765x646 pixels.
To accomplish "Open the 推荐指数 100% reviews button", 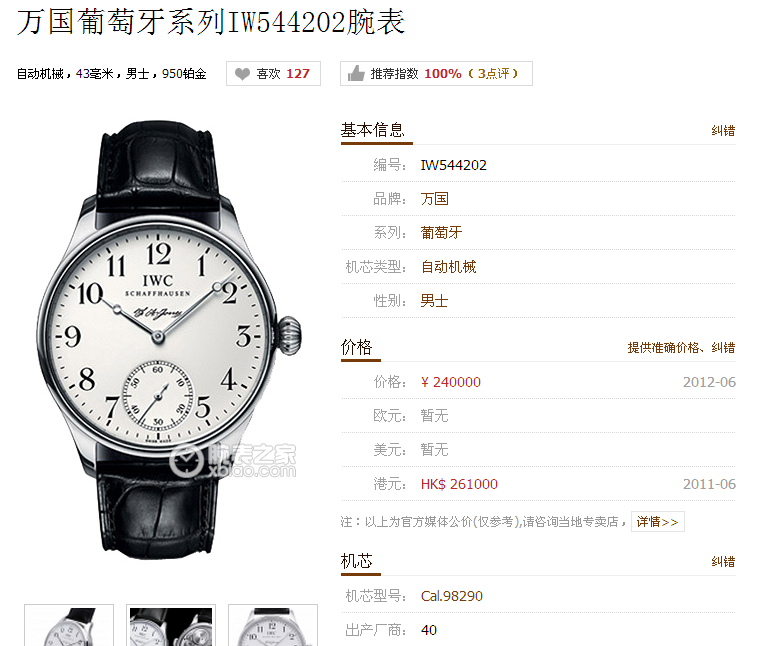I will coord(436,74).
